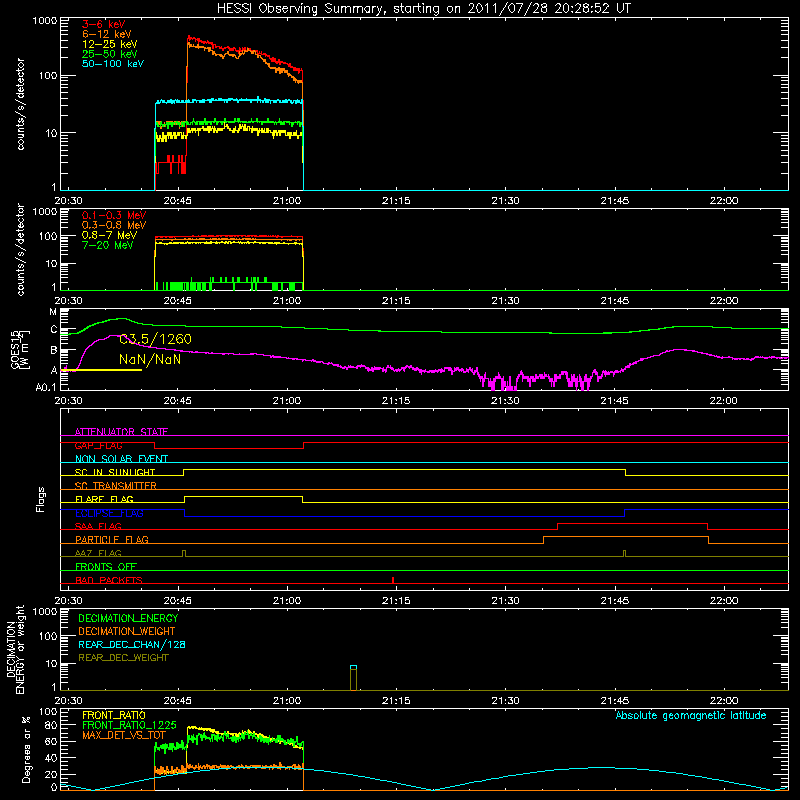800x800 pixels.
Task: Click the DECIMATION ENERGY or weight axis title
Action: click(x=15, y=649)
